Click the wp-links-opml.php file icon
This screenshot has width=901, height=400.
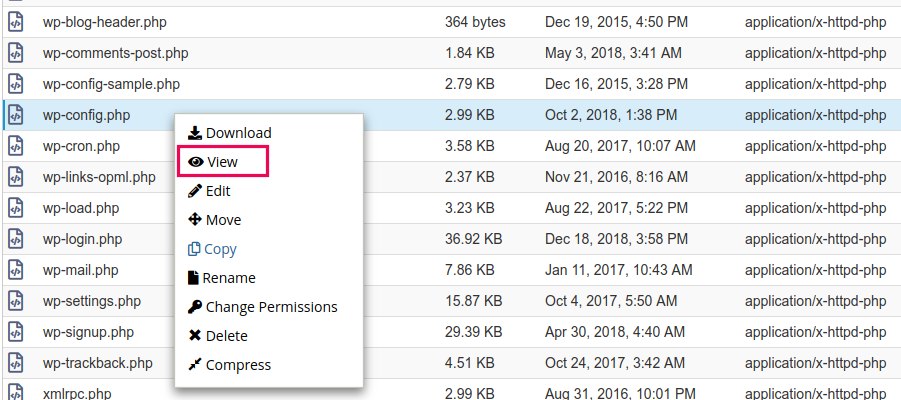tap(15, 177)
